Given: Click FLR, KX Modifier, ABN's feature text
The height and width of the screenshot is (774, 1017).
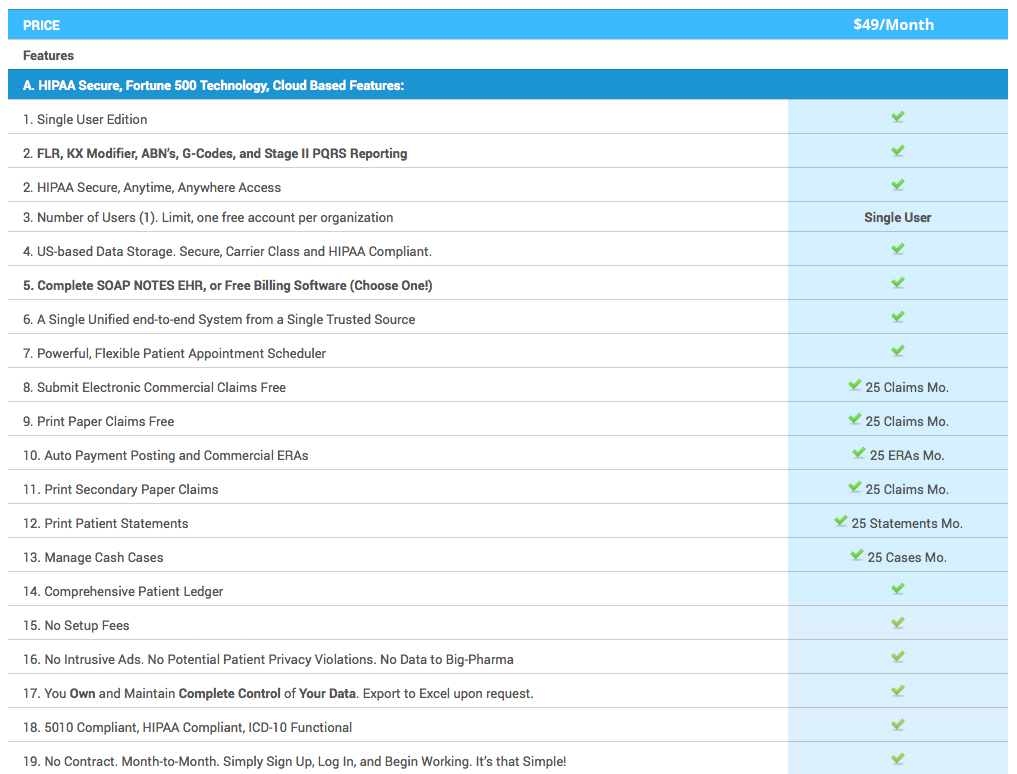Looking at the screenshot, I should coord(221,154).
